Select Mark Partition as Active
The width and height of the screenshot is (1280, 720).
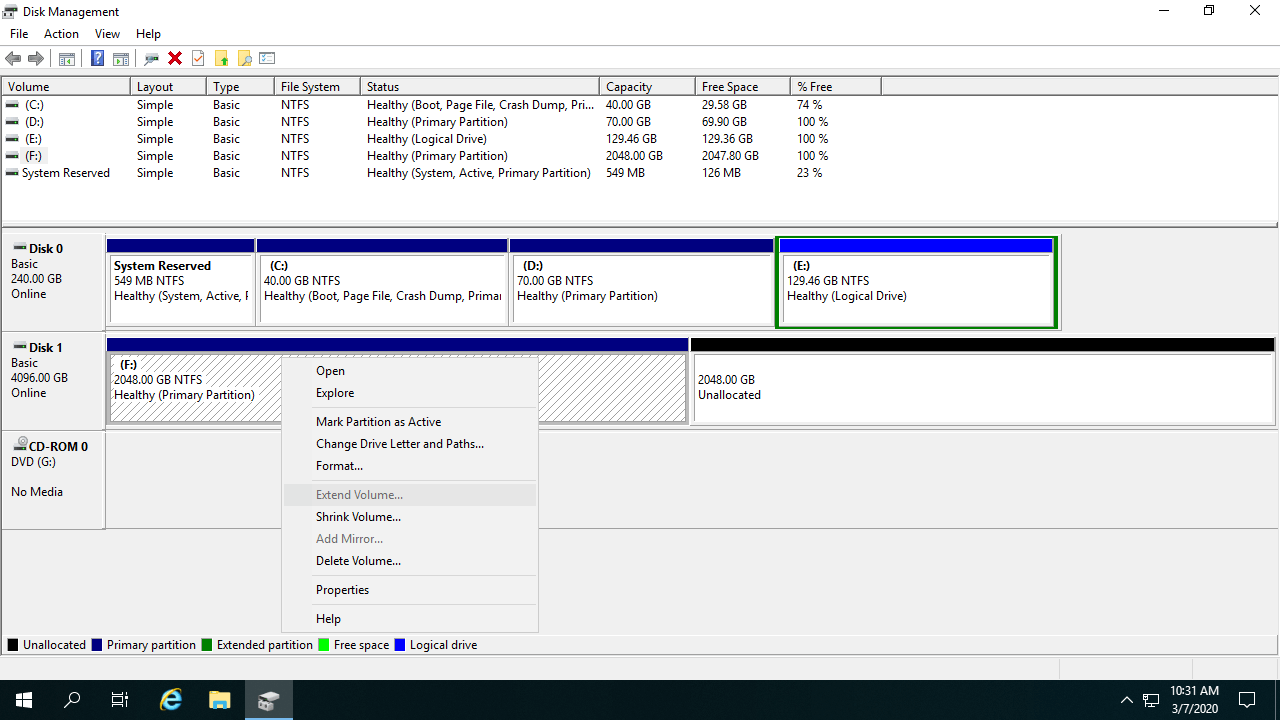click(x=378, y=422)
